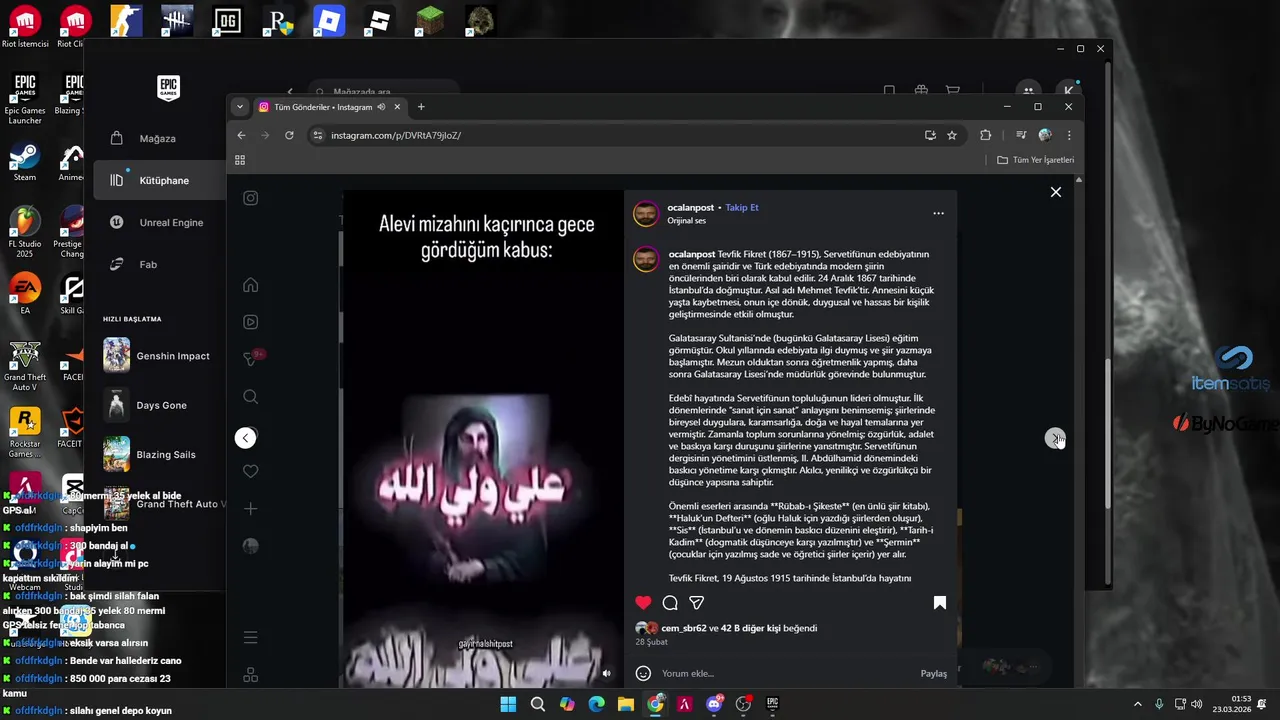Open FL Studio 2025 desktop shortcut
Viewport: 1280px width, 720px height.
tap(24, 233)
